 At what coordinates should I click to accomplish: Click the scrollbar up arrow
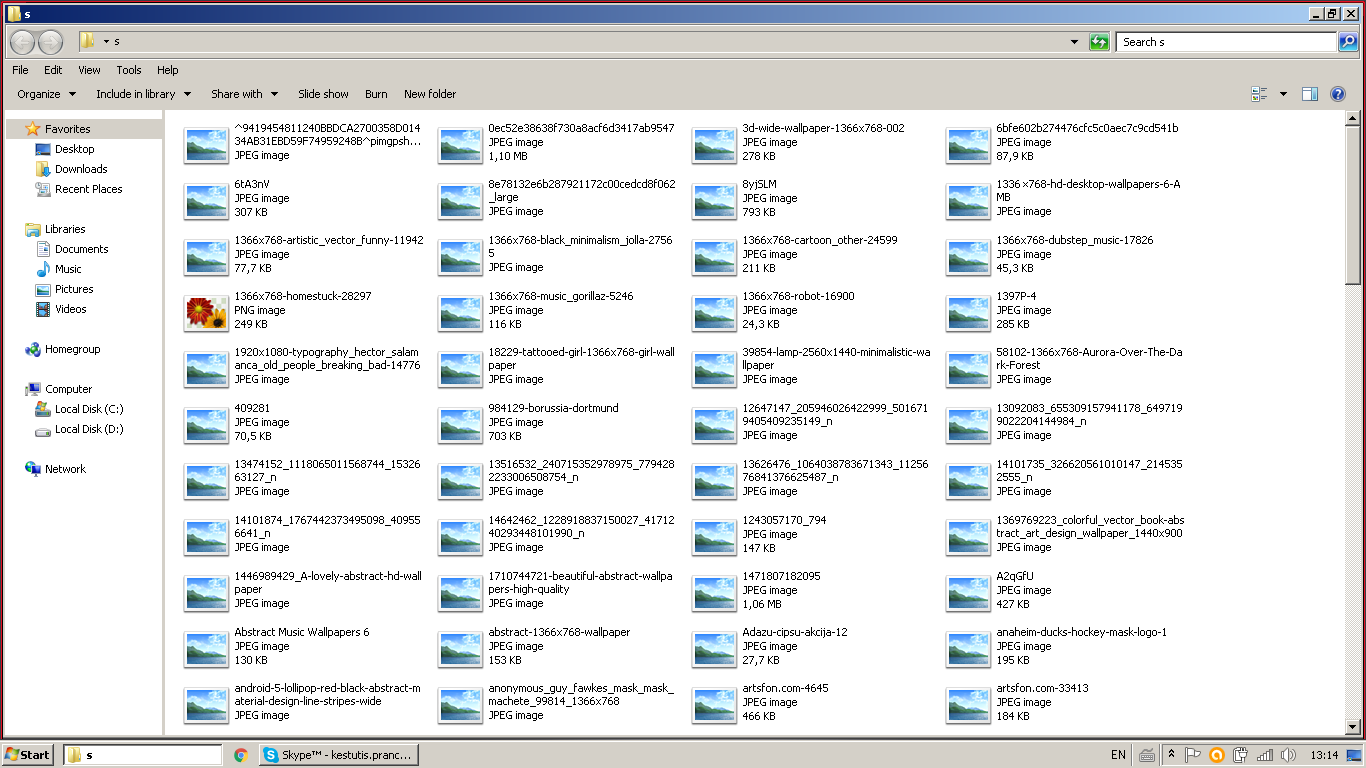[1354, 119]
